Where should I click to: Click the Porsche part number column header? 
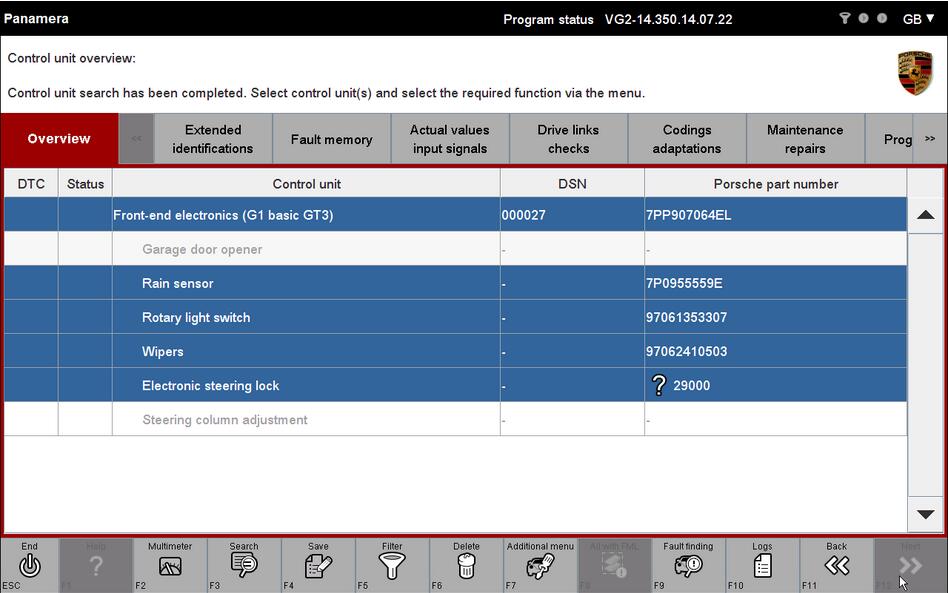click(x=776, y=184)
